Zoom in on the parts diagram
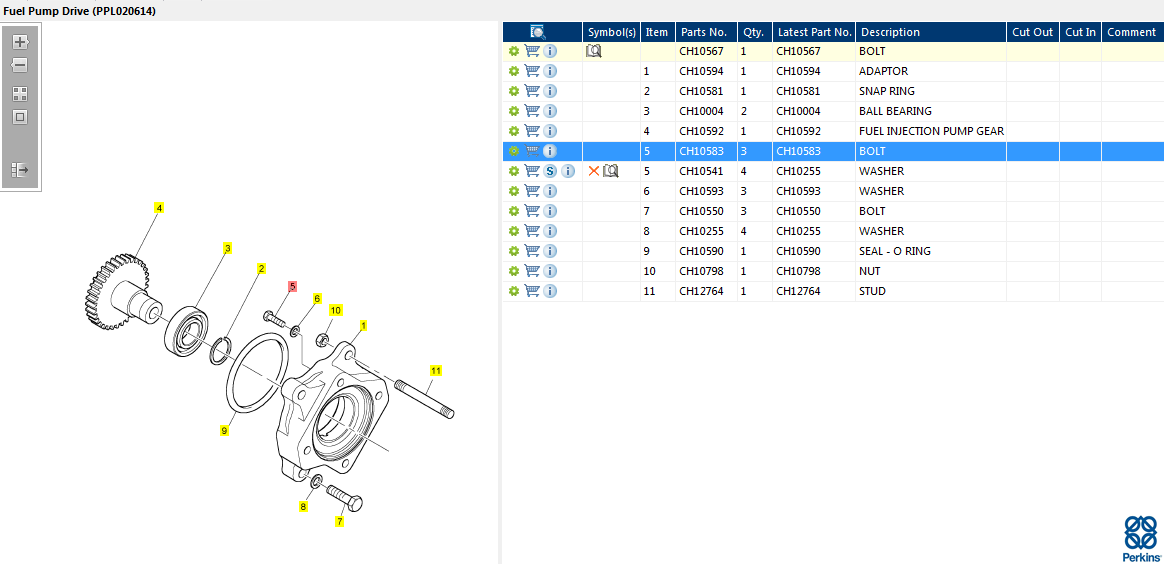The image size is (1164, 564). [19, 42]
